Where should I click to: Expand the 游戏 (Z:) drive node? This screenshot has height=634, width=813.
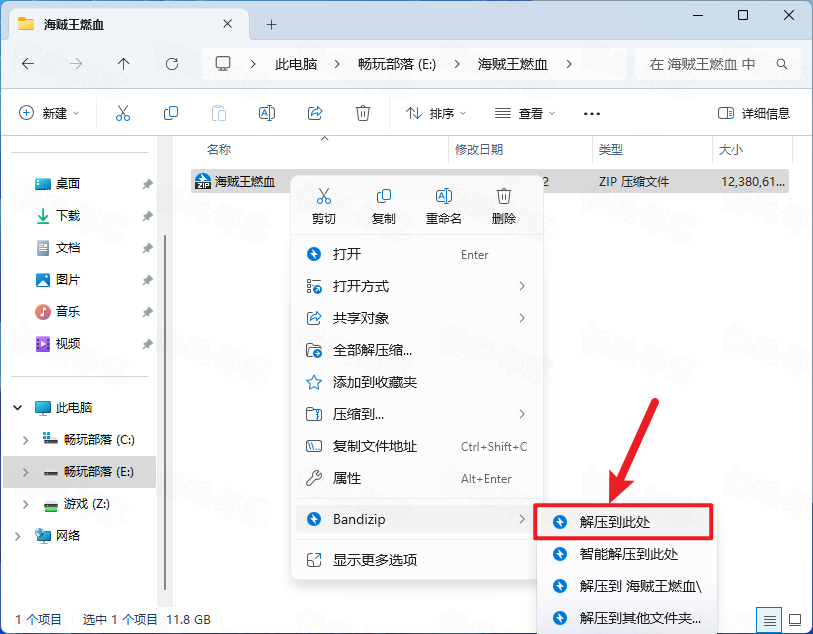coord(25,504)
